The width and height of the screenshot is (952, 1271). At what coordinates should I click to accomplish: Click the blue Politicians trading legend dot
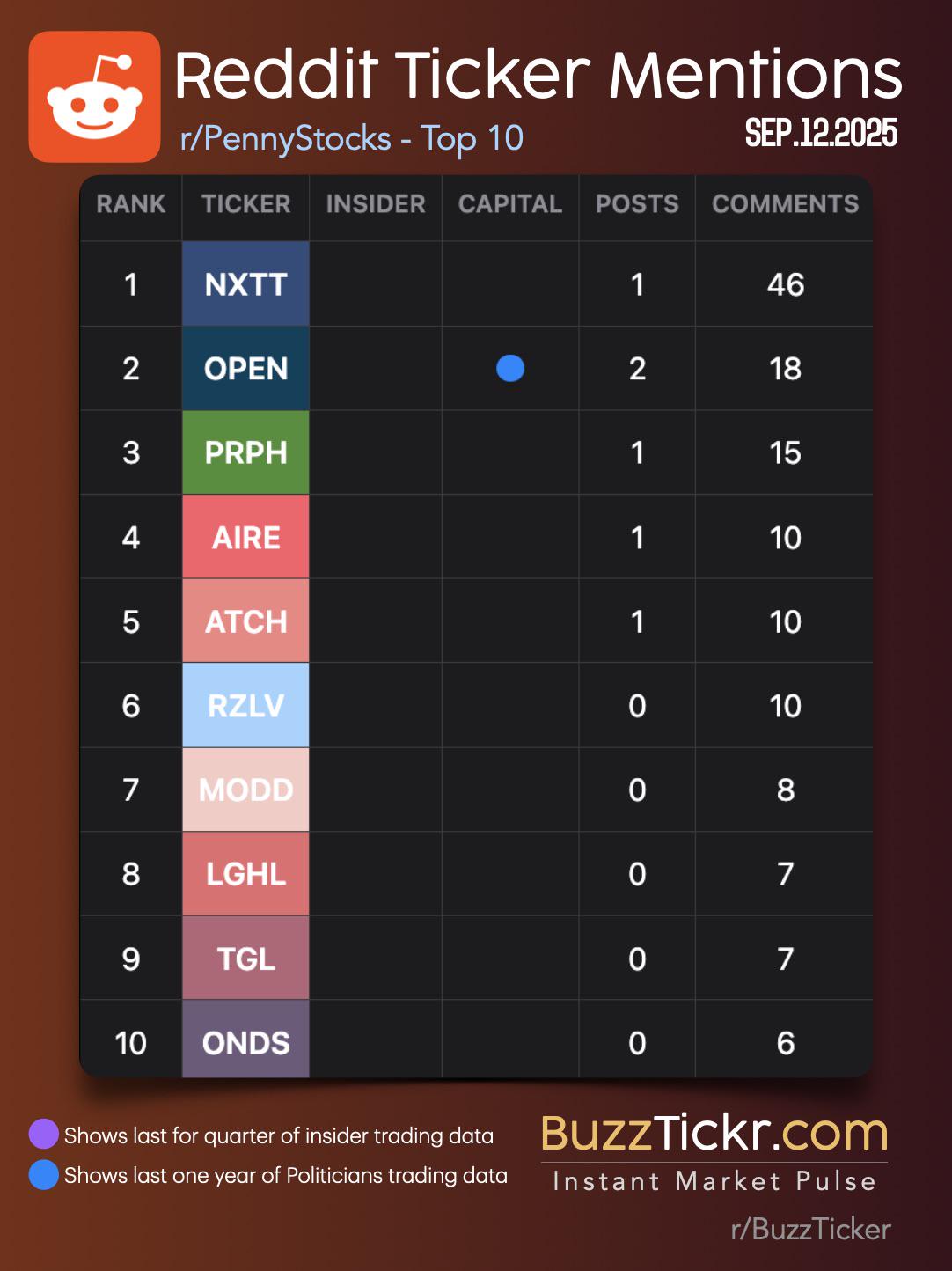coord(43,1175)
